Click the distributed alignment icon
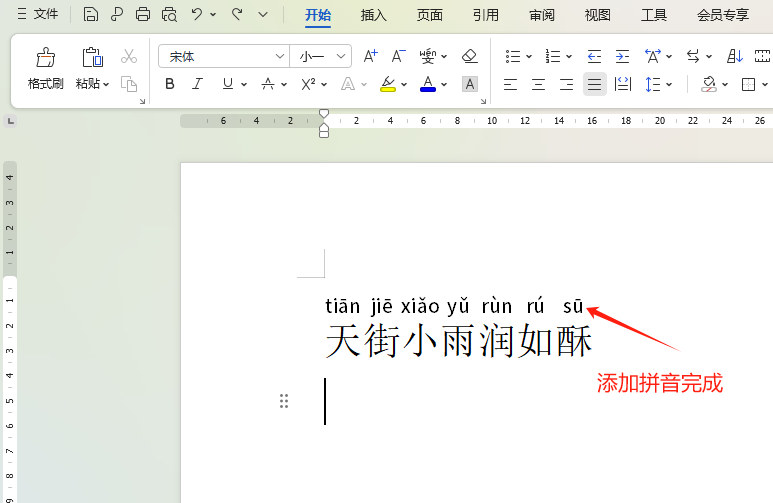 pyautogui.click(x=623, y=84)
